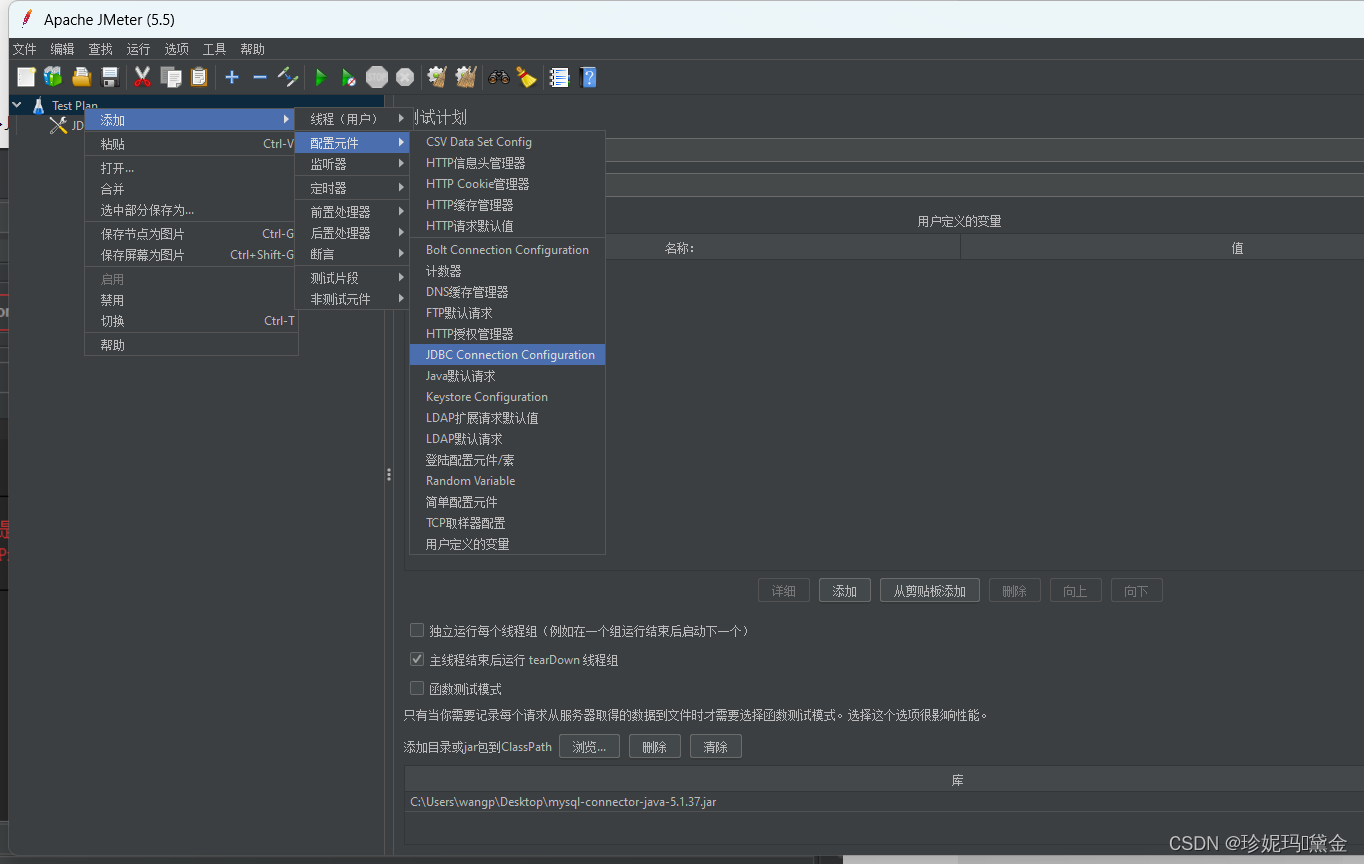Click the 名称 column header
1364x864 pixels.
pyautogui.click(x=680, y=248)
